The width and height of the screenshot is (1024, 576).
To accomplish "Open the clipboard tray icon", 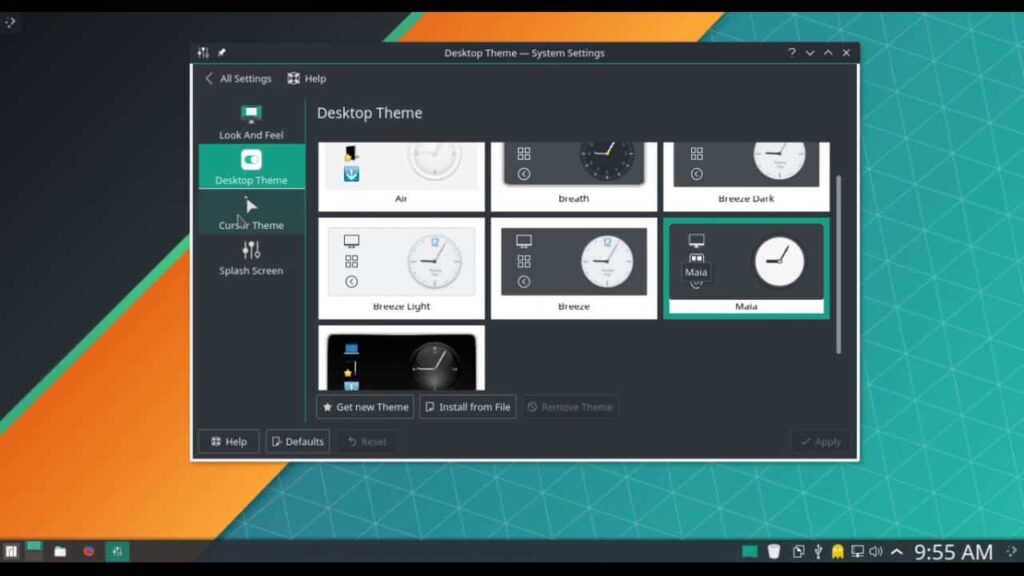I will point(798,552).
